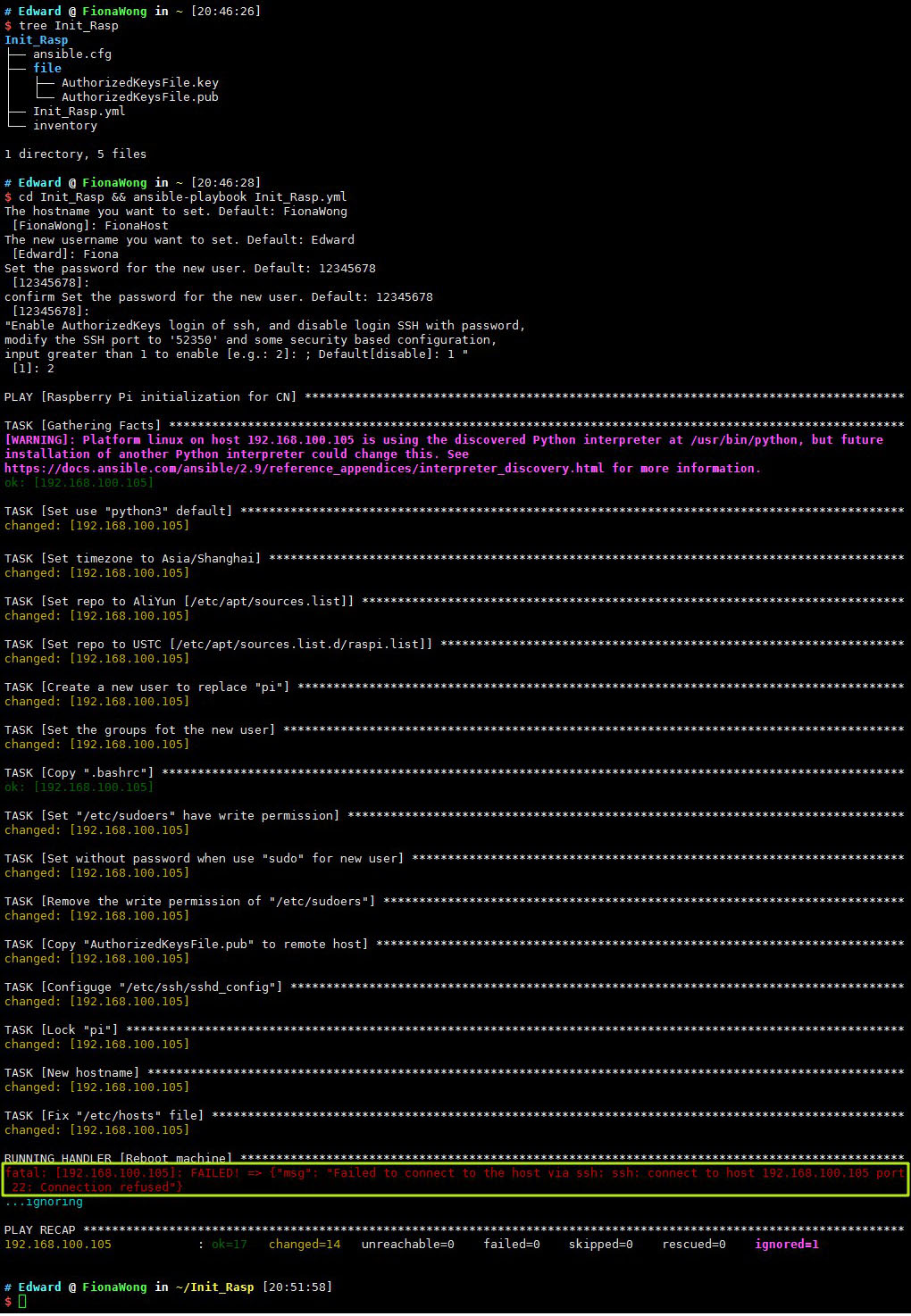Click the 'ok: [192.168.100.105]' line under Gathering Facts
This screenshot has width=911, height=1316.
click(79, 483)
